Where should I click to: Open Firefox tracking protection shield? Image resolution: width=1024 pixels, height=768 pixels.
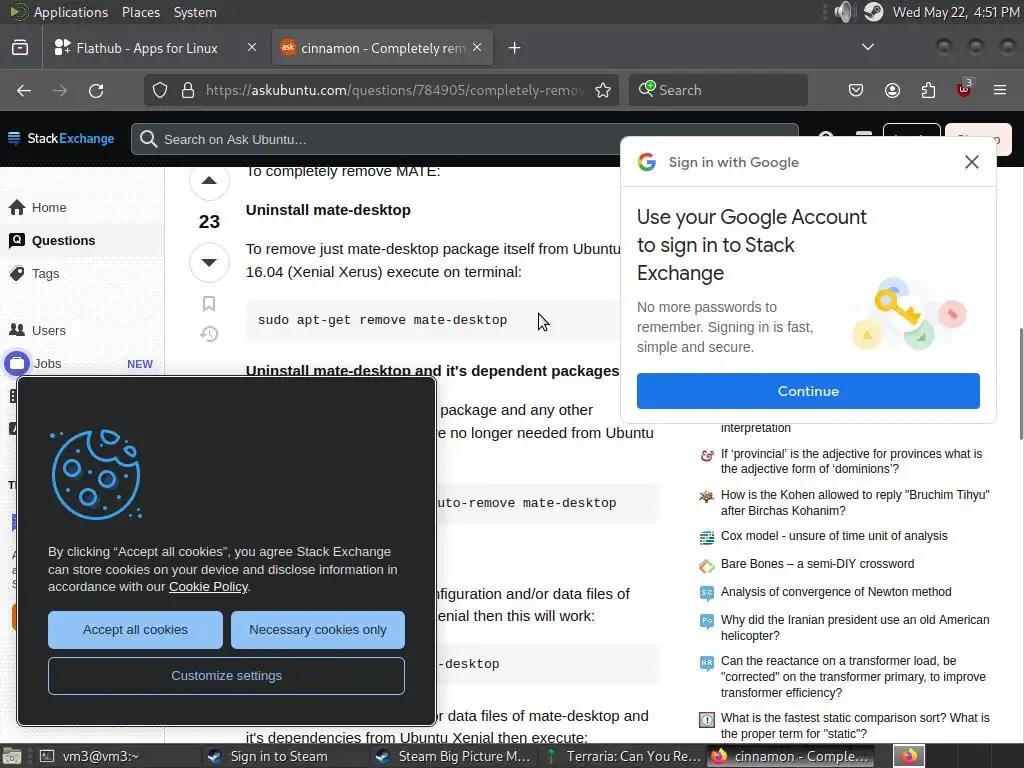click(x=160, y=90)
